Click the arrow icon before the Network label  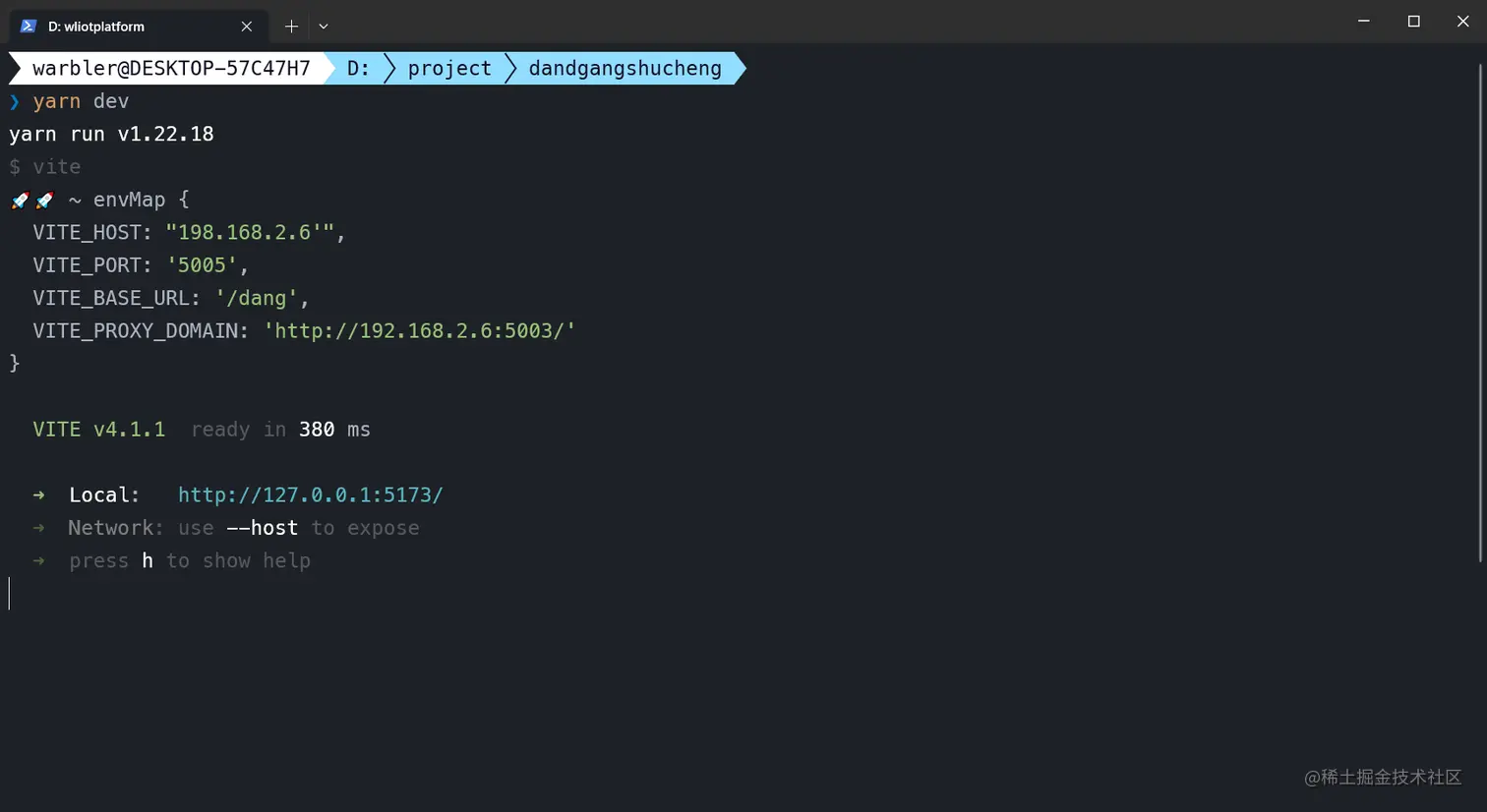(x=38, y=528)
